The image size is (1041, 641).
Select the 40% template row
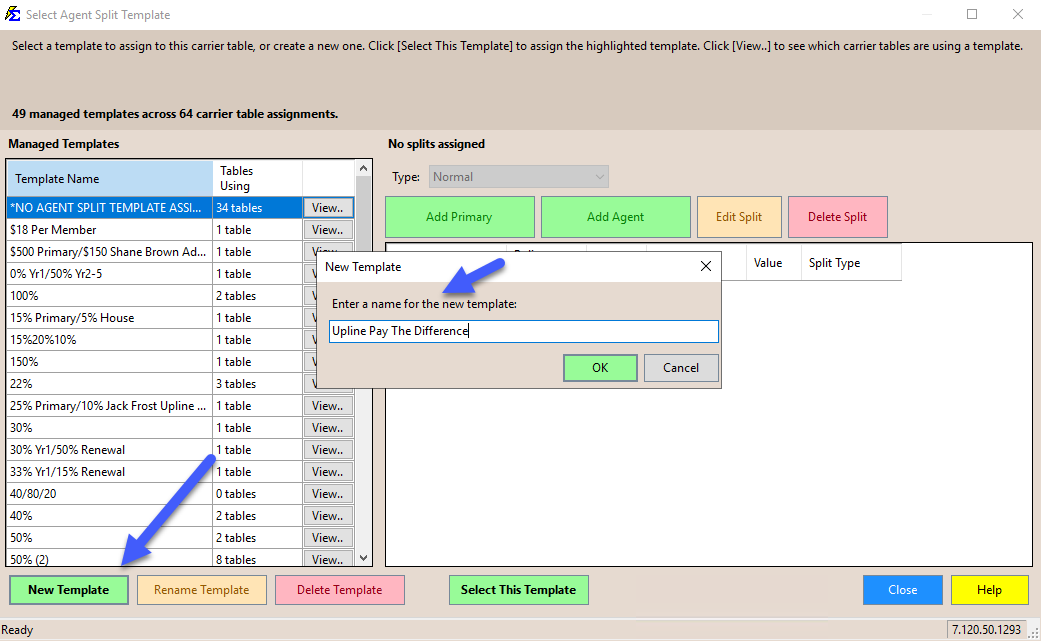coord(109,516)
